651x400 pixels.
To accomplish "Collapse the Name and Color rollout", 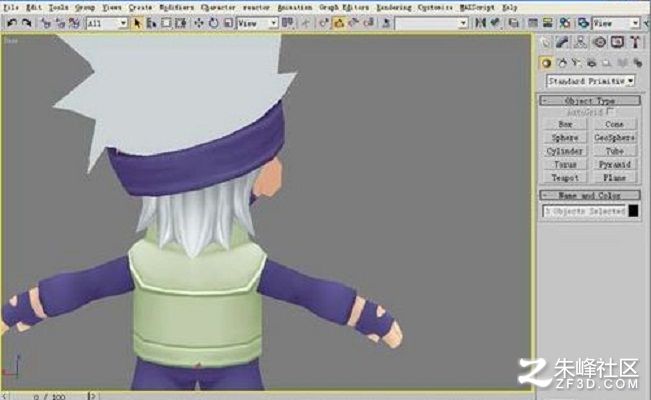I will 590,195.
